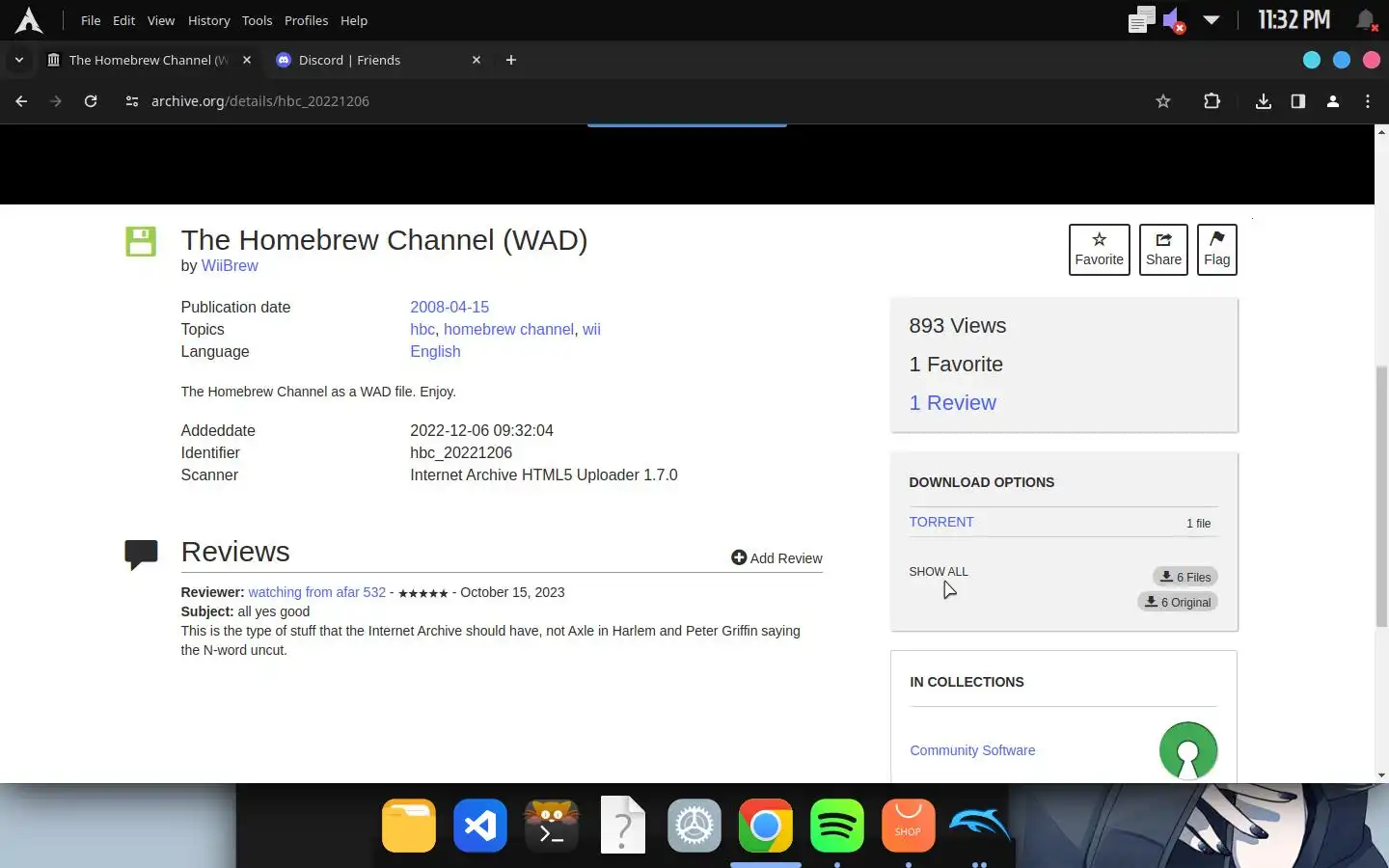Click the Favorite star button
1389x868 pixels.
click(1099, 250)
